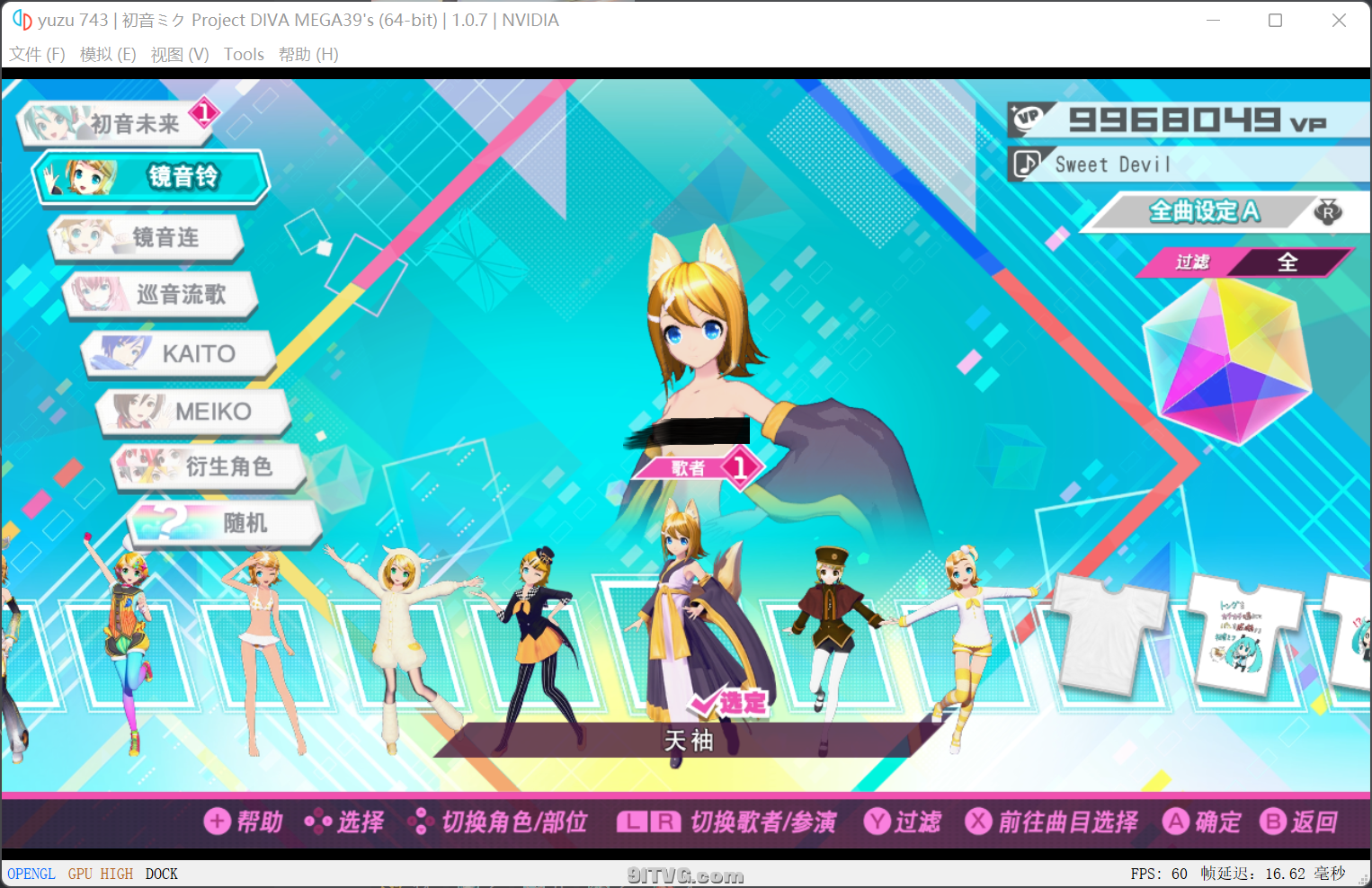Image resolution: width=1372 pixels, height=888 pixels.
Task: Pick the black jacket orange skirt outfit
Action: tap(538, 649)
